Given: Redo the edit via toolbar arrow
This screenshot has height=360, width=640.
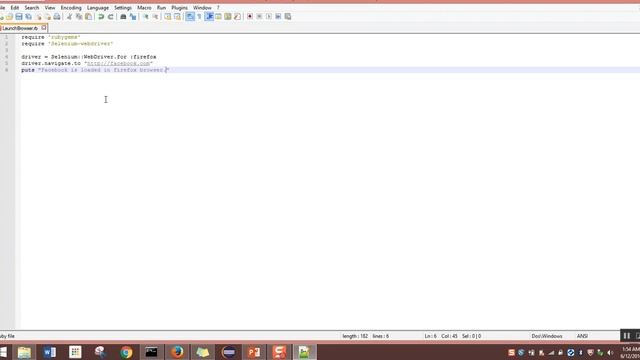Looking at the screenshot, I should pos(110,17).
